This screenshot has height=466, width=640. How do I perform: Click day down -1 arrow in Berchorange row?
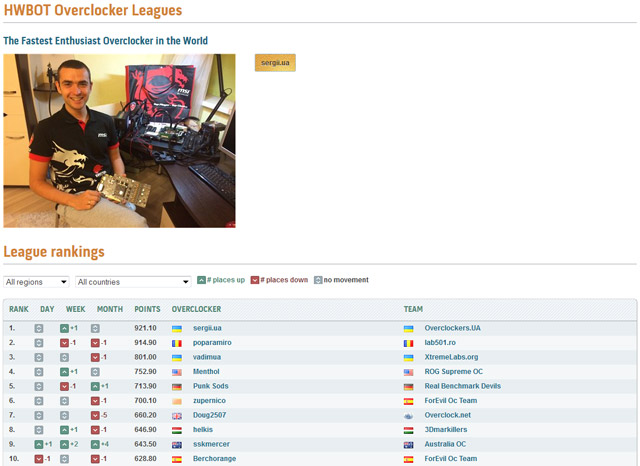[39, 459]
